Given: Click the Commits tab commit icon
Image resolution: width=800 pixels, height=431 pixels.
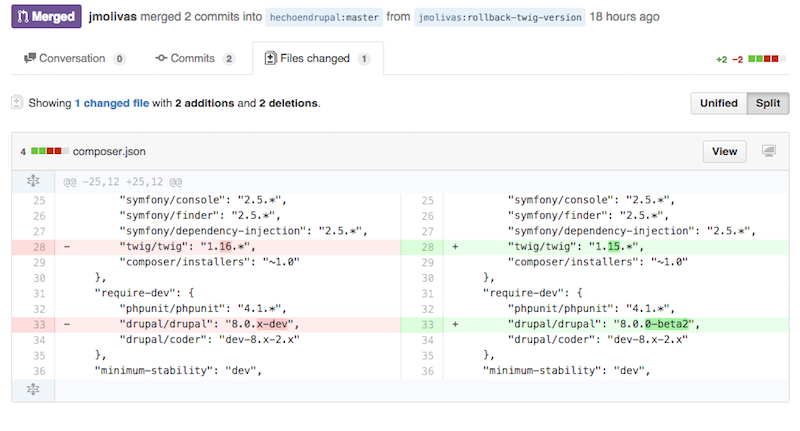Looking at the screenshot, I should click(x=161, y=58).
